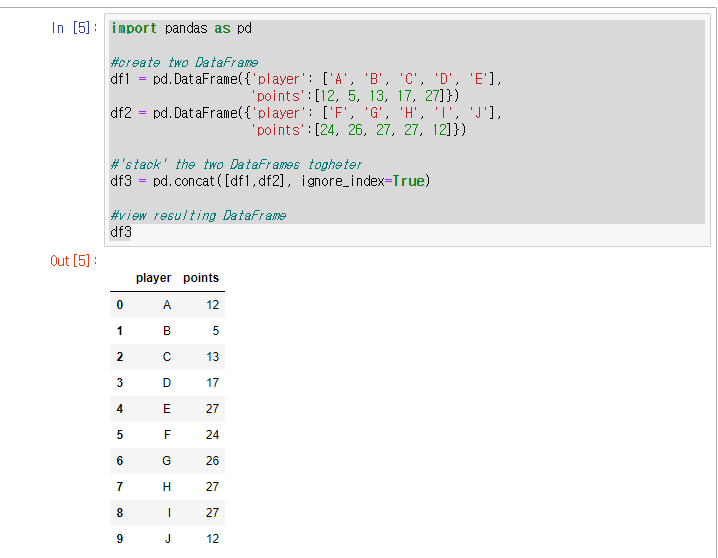Click the df2 DataFrame definition line
Image resolution: width=718 pixels, height=558 pixels.
(306, 113)
